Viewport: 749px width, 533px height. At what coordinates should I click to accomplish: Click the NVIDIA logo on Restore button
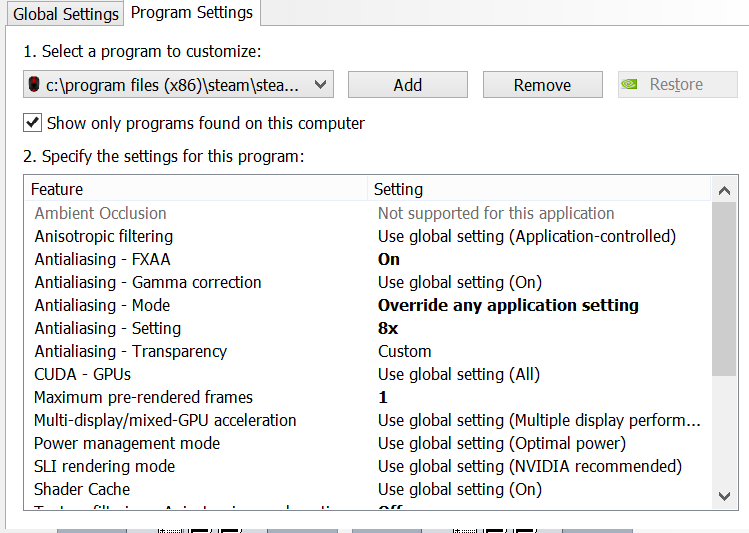[629, 85]
